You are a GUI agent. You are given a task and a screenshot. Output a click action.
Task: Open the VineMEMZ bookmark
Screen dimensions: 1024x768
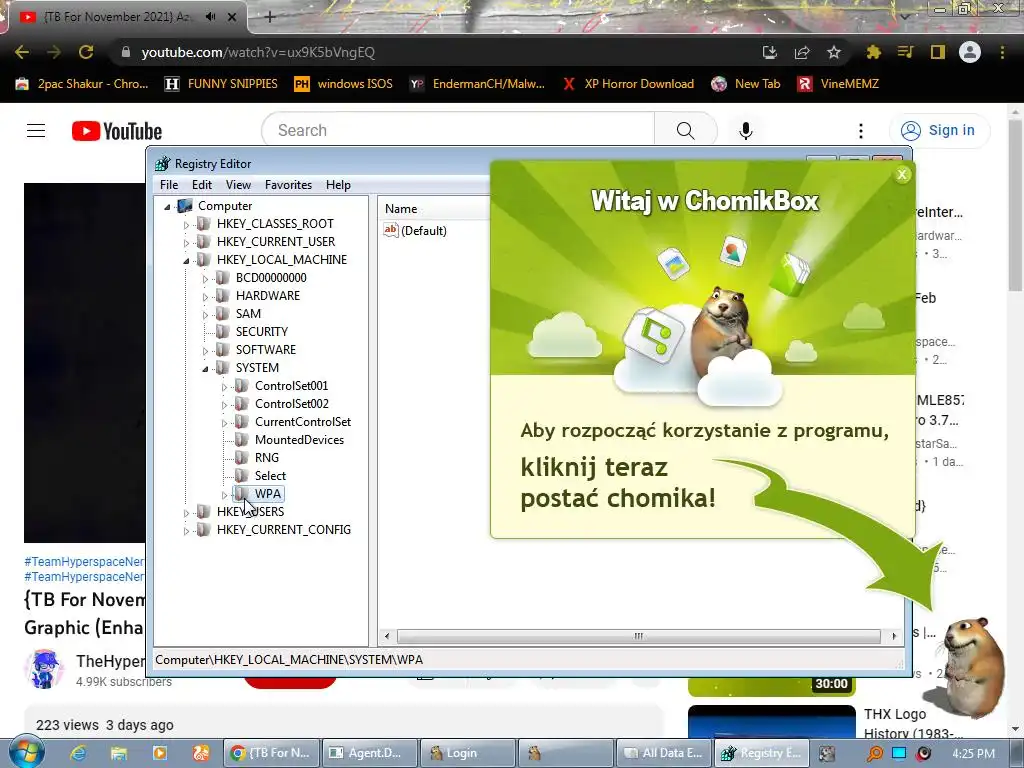[x=839, y=84]
